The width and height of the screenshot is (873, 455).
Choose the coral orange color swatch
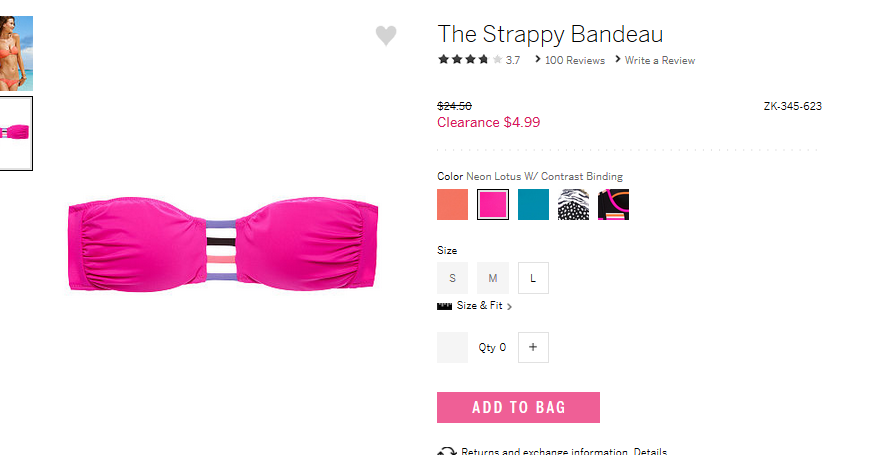452,204
